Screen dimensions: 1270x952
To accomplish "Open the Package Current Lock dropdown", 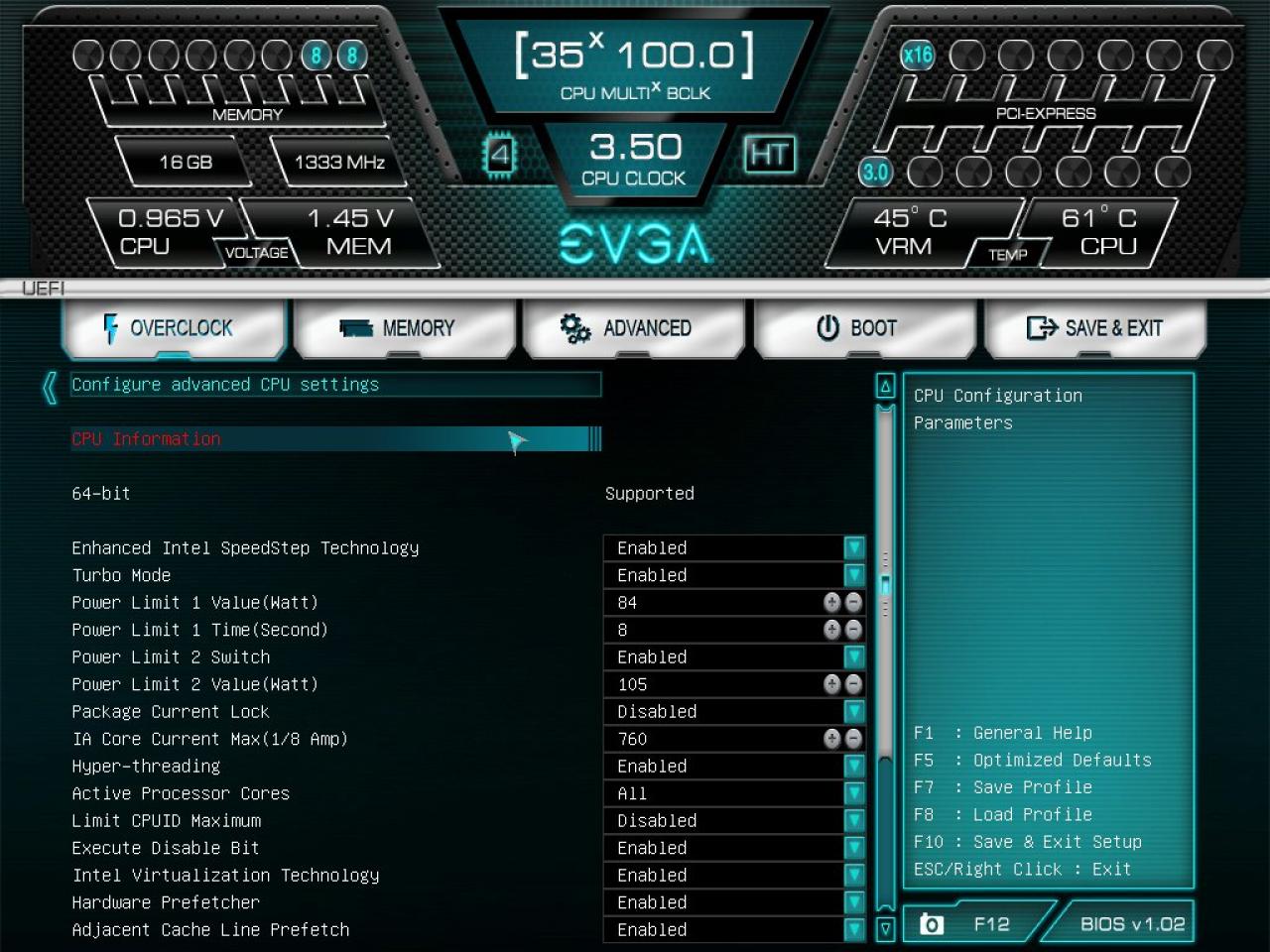I will click(x=854, y=711).
